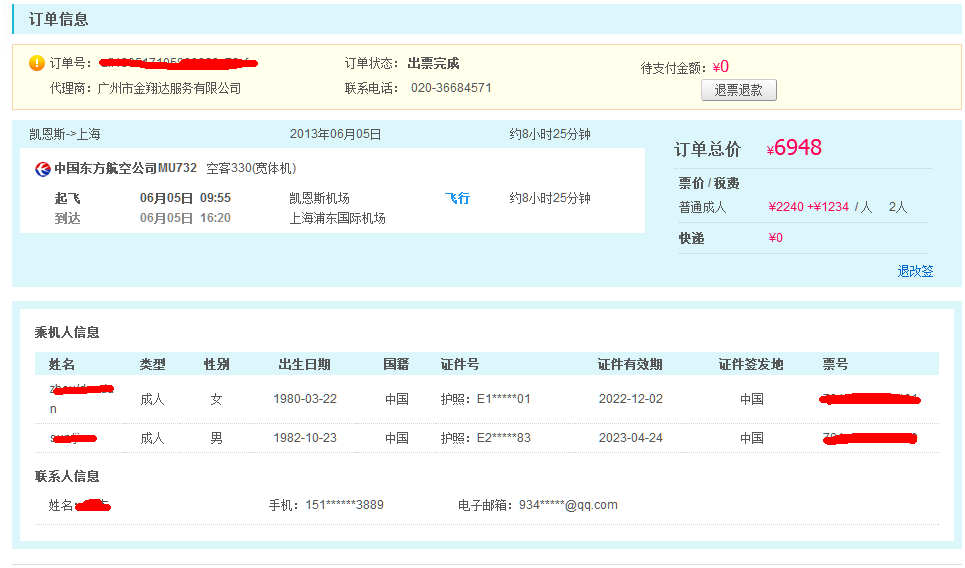Click flight number MU732

tap(177, 168)
